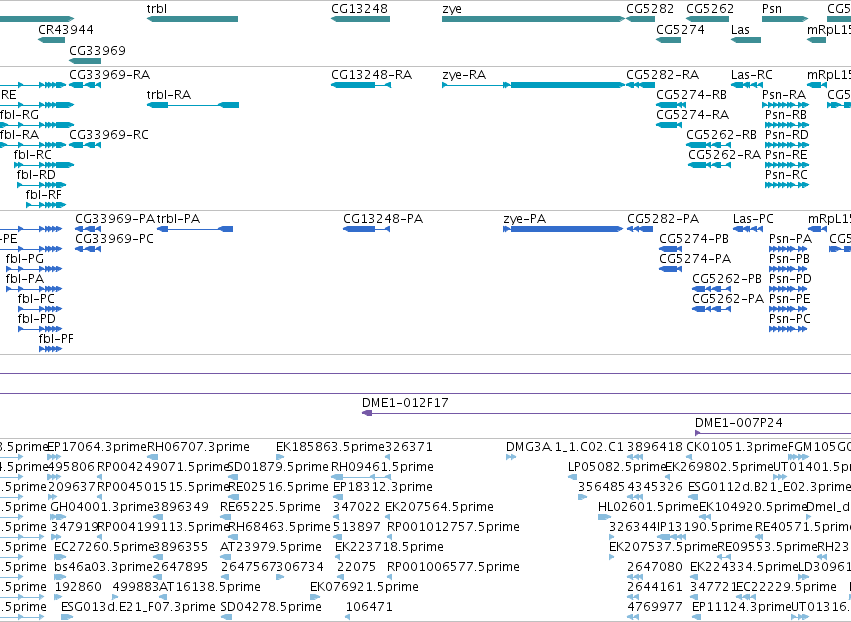Open the CG33969-RA transcript label
851x622 pixels.
point(109,74)
